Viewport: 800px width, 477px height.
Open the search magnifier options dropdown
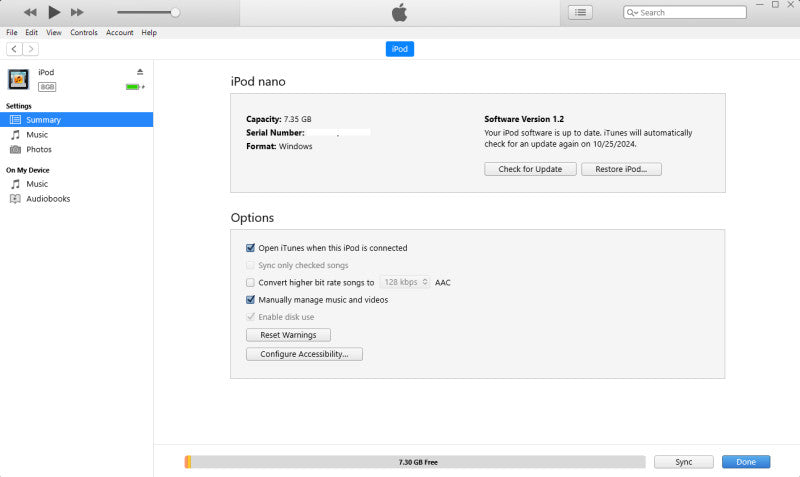[x=633, y=12]
